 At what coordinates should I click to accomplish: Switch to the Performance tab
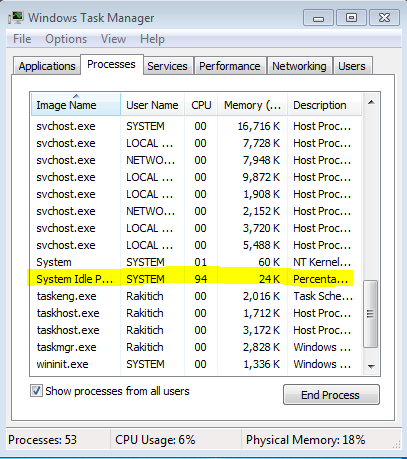(x=230, y=66)
